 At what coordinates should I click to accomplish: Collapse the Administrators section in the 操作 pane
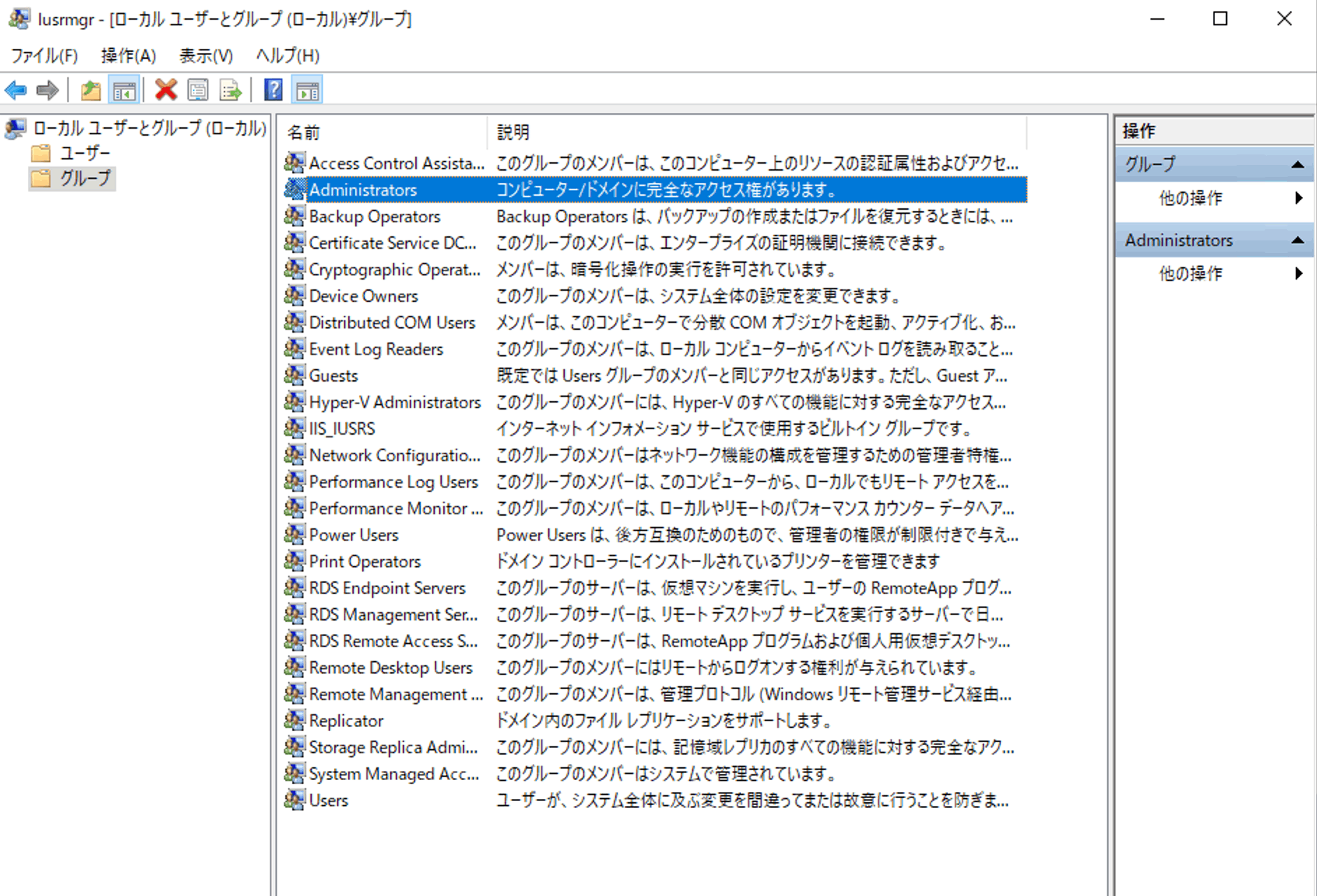(1297, 240)
